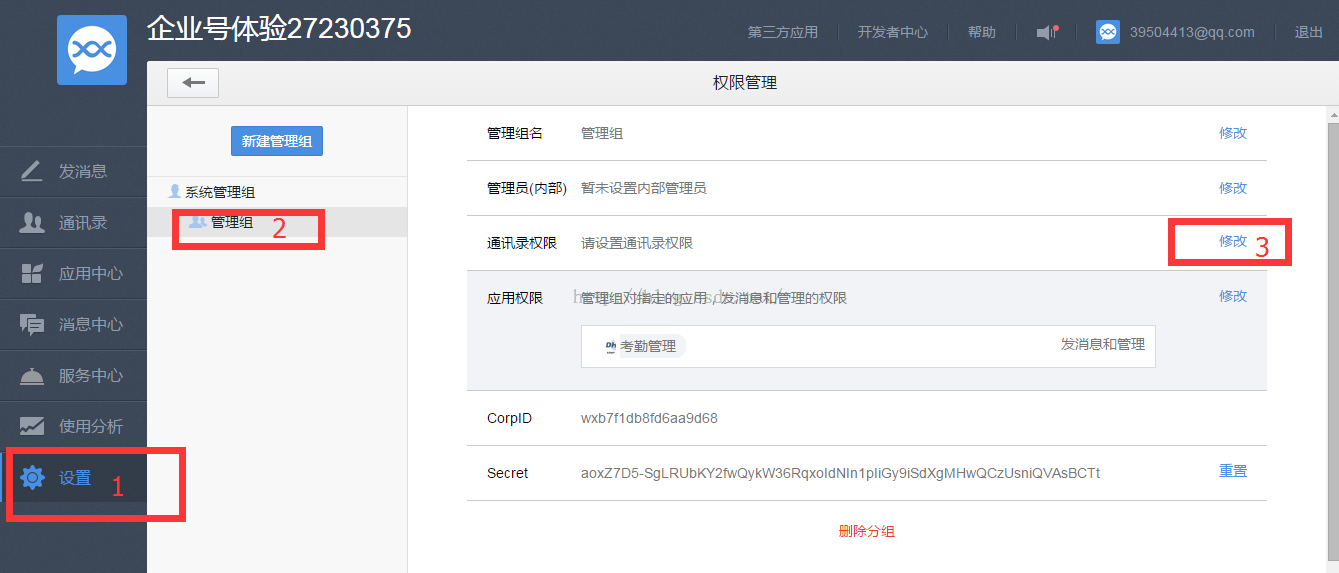The height and width of the screenshot is (573, 1339).
Task: Click the 新建管理组 button
Action: pyautogui.click(x=277, y=141)
